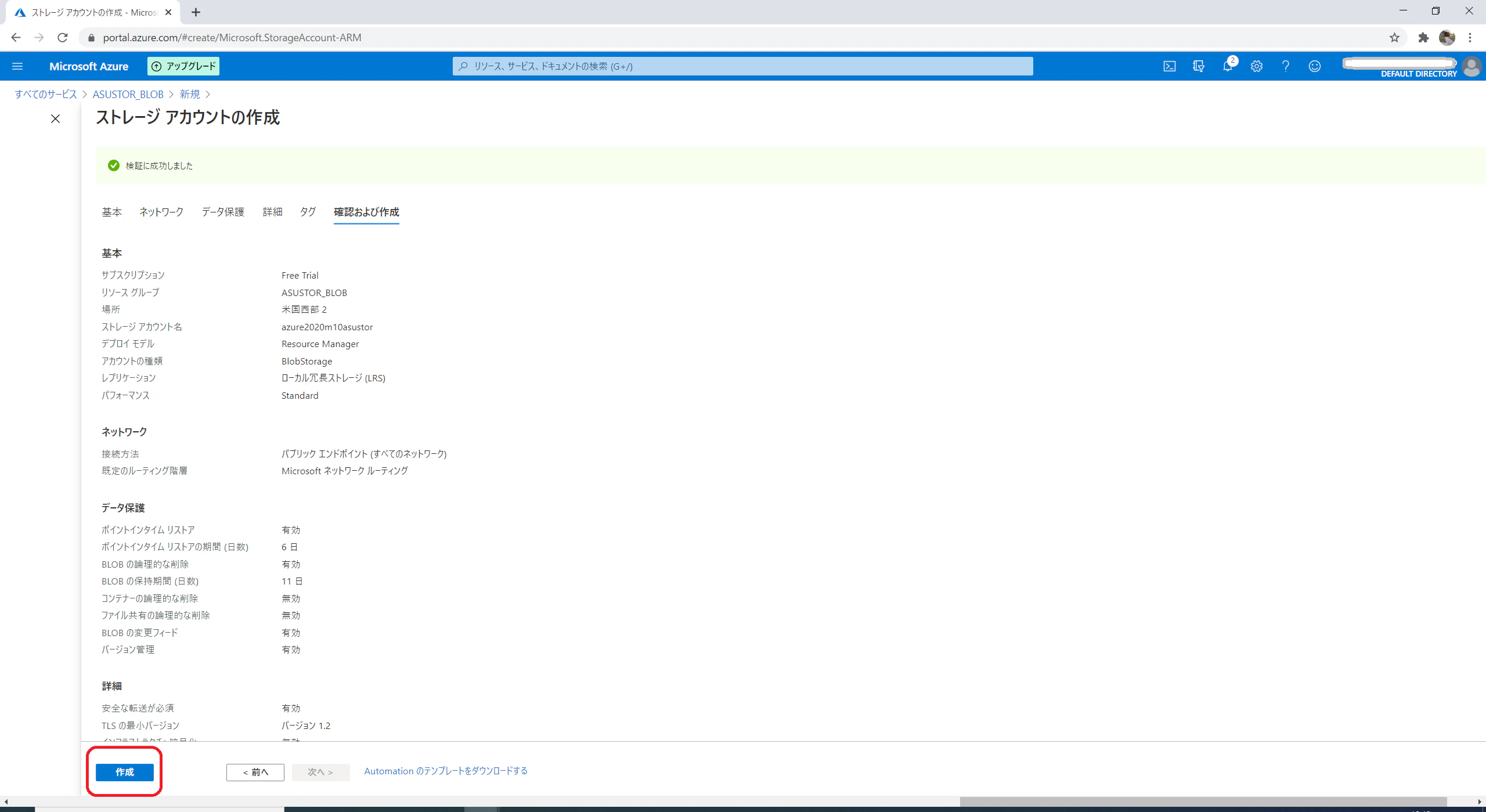Close the storage account browser tab
The height and width of the screenshot is (812, 1486).
coord(168,12)
